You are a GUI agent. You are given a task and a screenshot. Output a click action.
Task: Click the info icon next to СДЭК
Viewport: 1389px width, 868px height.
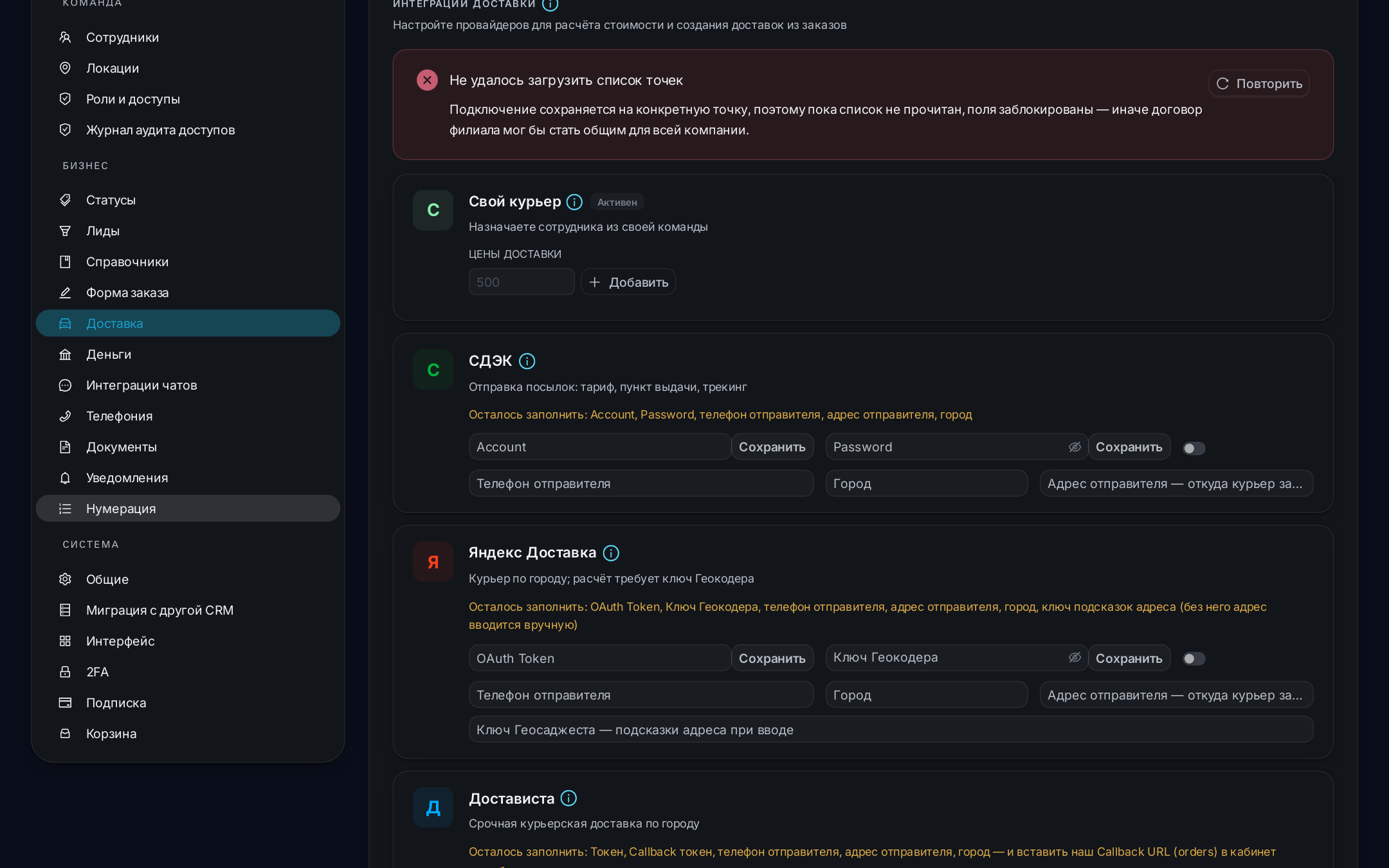[527, 361]
